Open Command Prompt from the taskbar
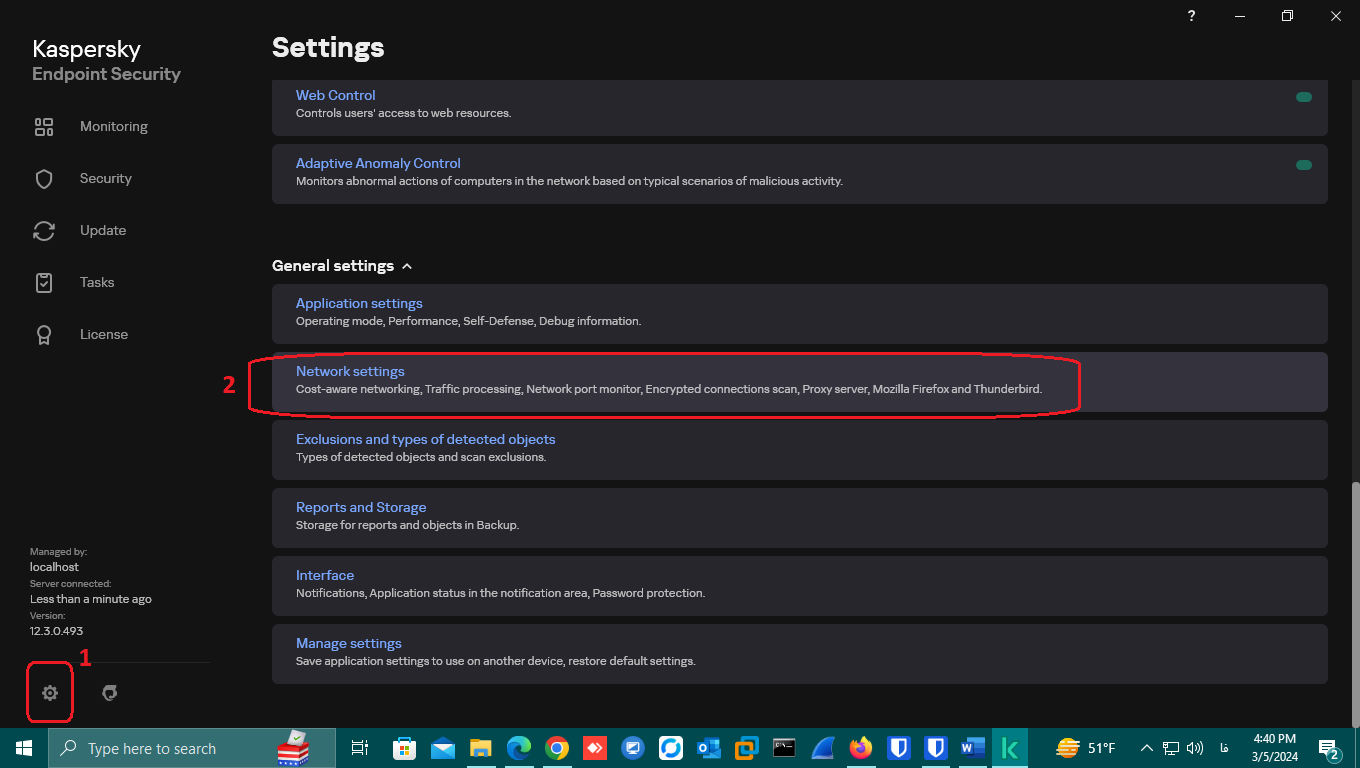The image size is (1360, 768). (784, 748)
